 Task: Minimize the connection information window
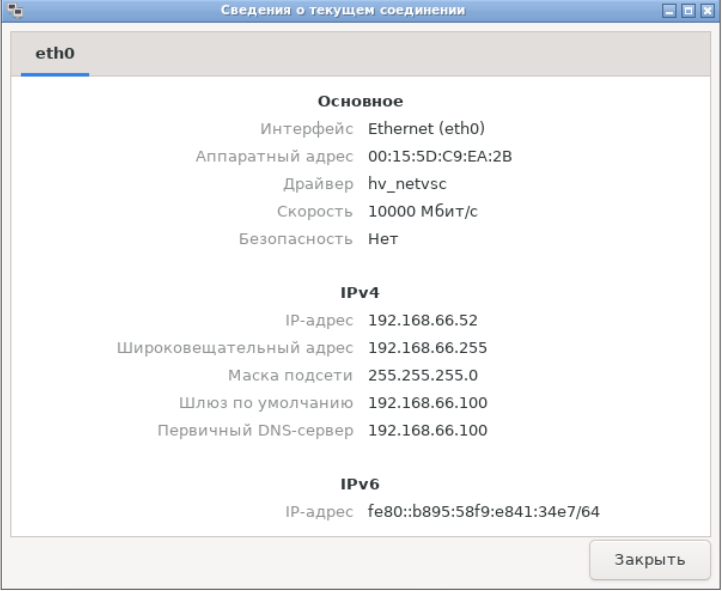670,11
